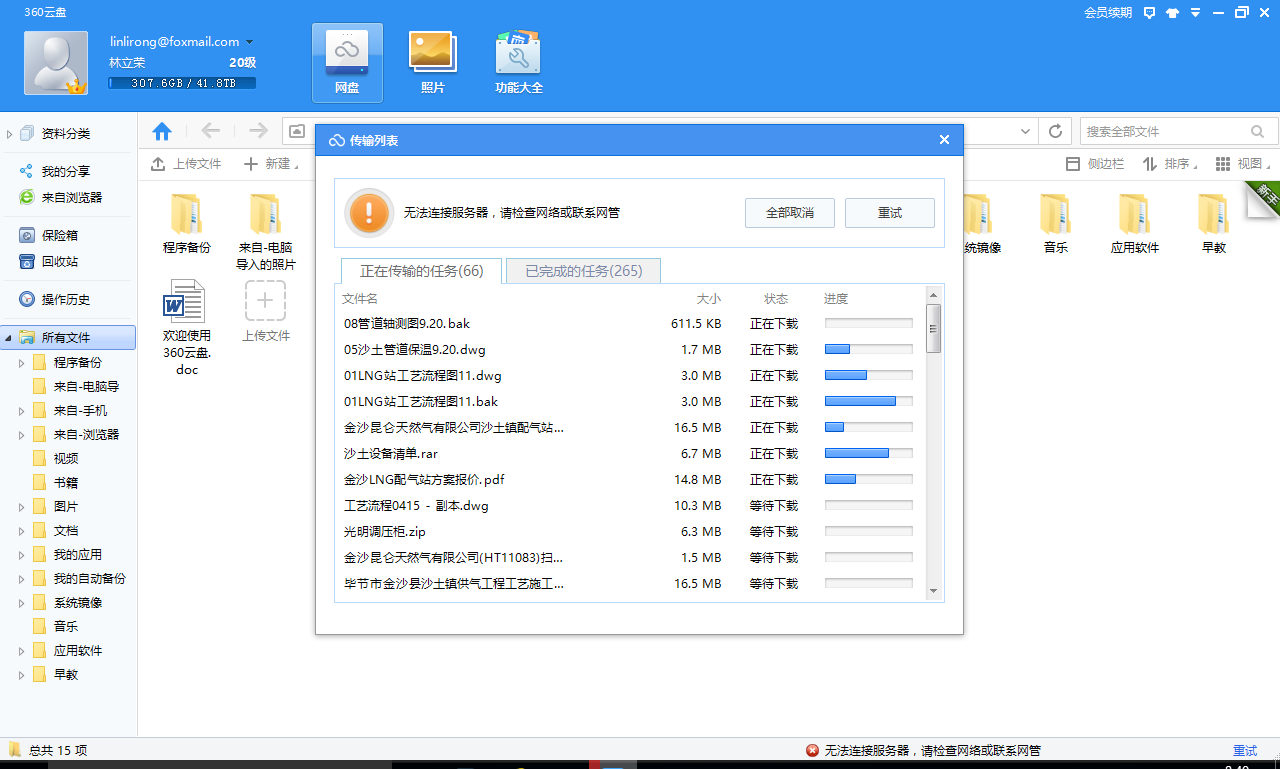Click progress bar of 01LNG站工艺流程图11.bak
This screenshot has width=1280, height=769.
[x=868, y=401]
